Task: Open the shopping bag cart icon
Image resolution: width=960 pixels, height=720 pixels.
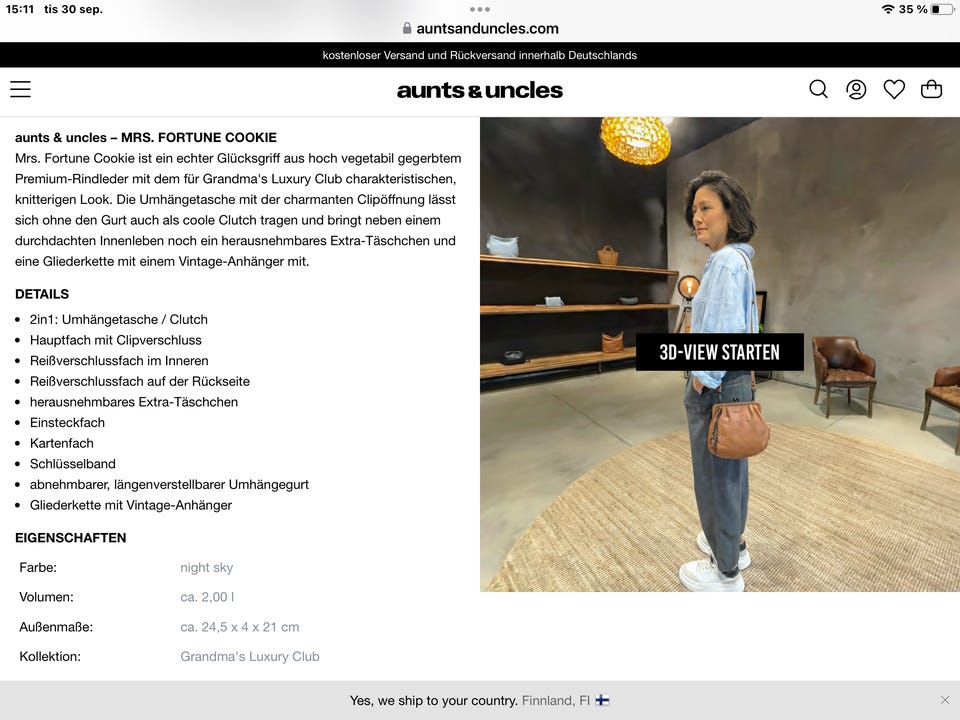Action: (x=931, y=89)
